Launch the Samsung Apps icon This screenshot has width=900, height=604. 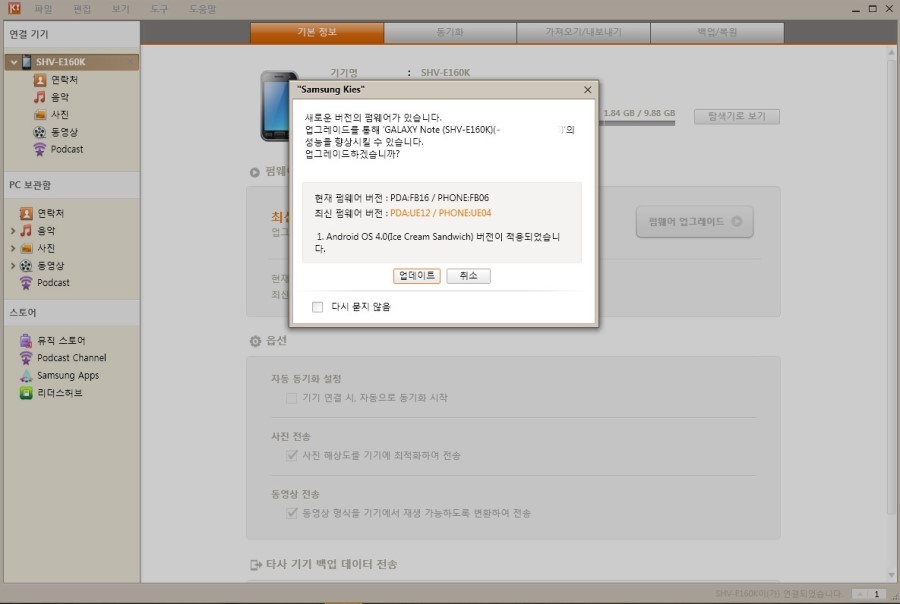pos(26,375)
